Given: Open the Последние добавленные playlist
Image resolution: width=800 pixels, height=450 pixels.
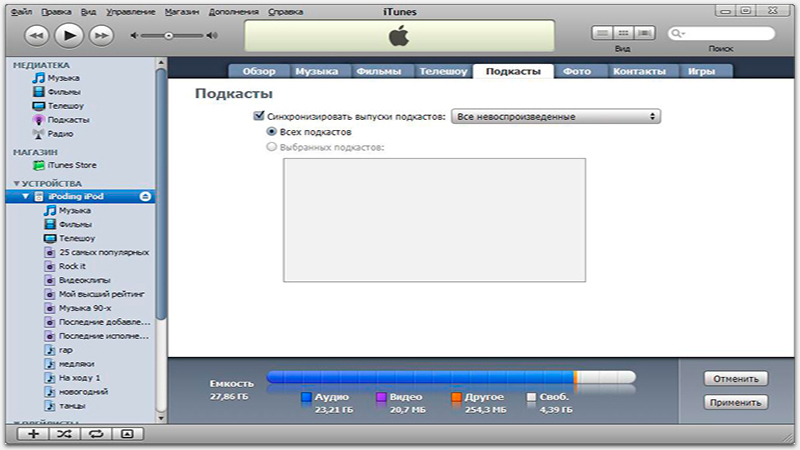Looking at the screenshot, I should (x=97, y=322).
